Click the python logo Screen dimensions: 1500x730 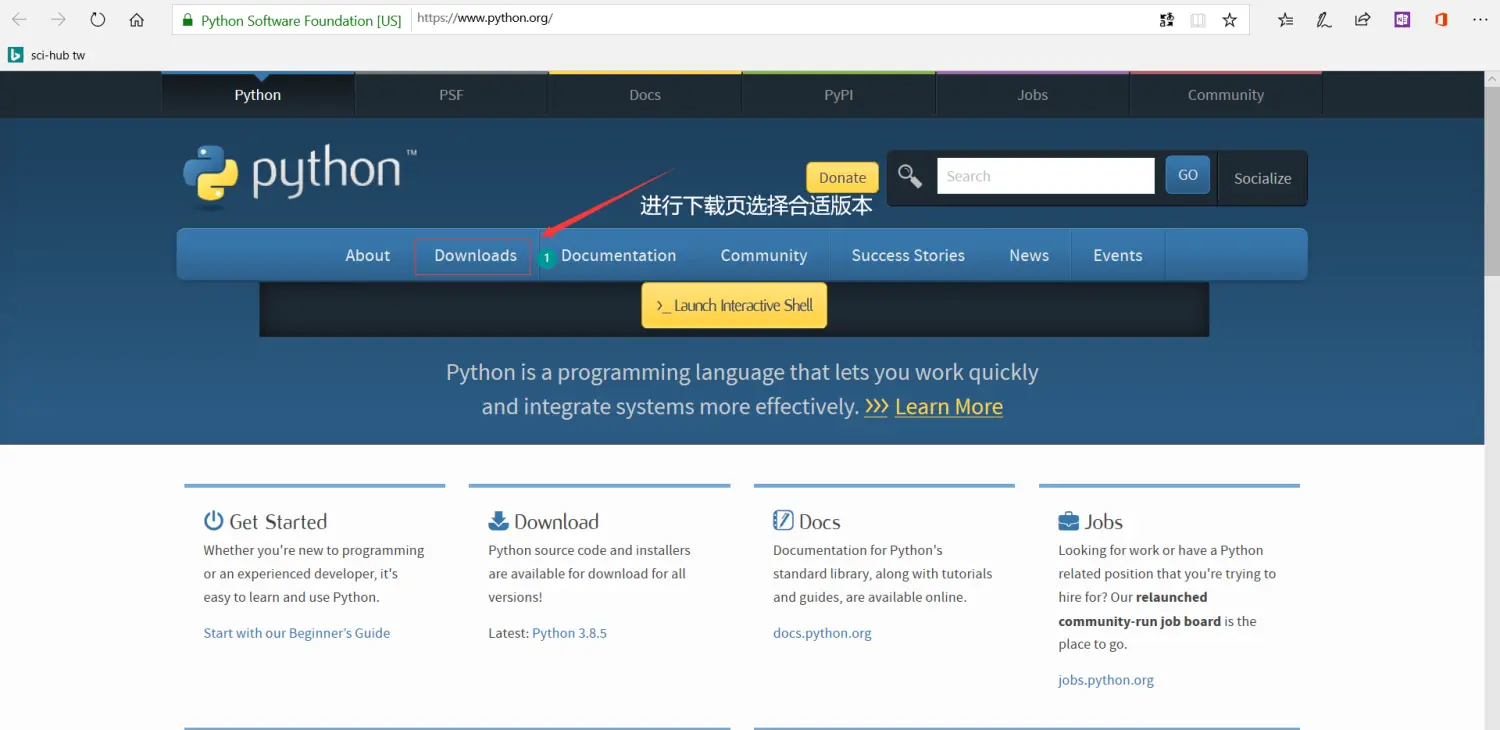(299, 176)
